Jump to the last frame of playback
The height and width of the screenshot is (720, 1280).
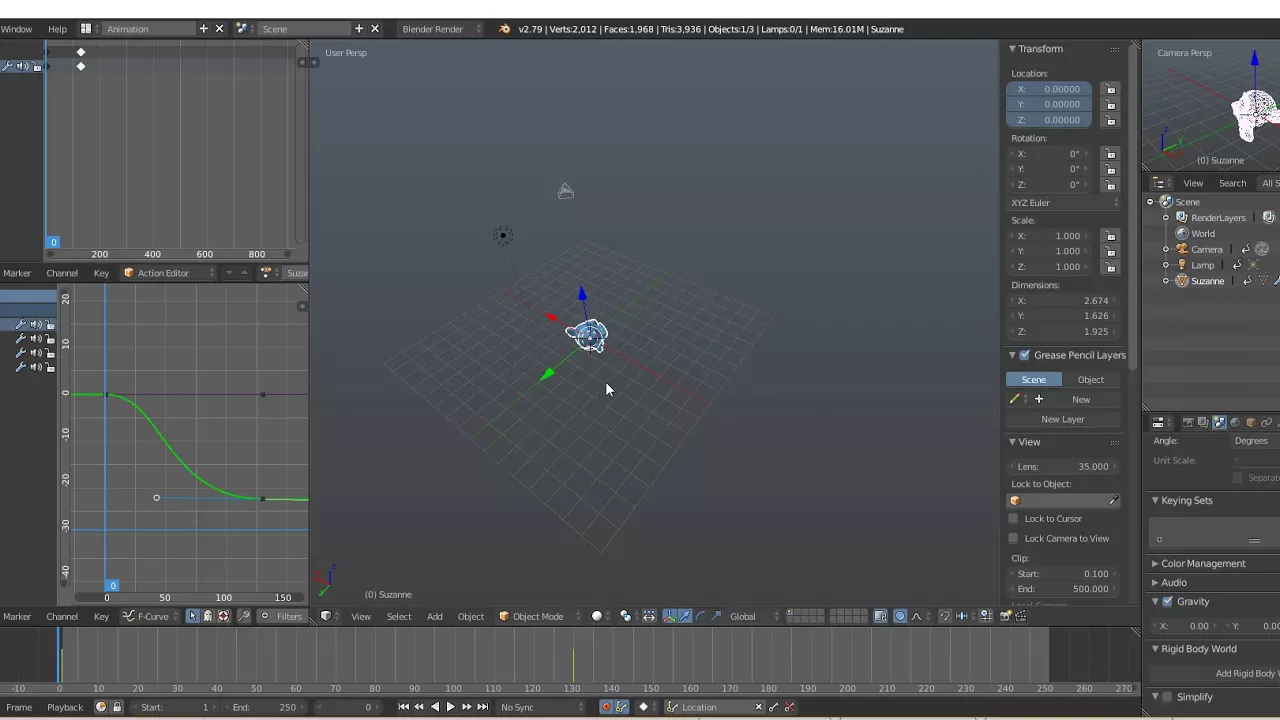pyautogui.click(x=482, y=707)
